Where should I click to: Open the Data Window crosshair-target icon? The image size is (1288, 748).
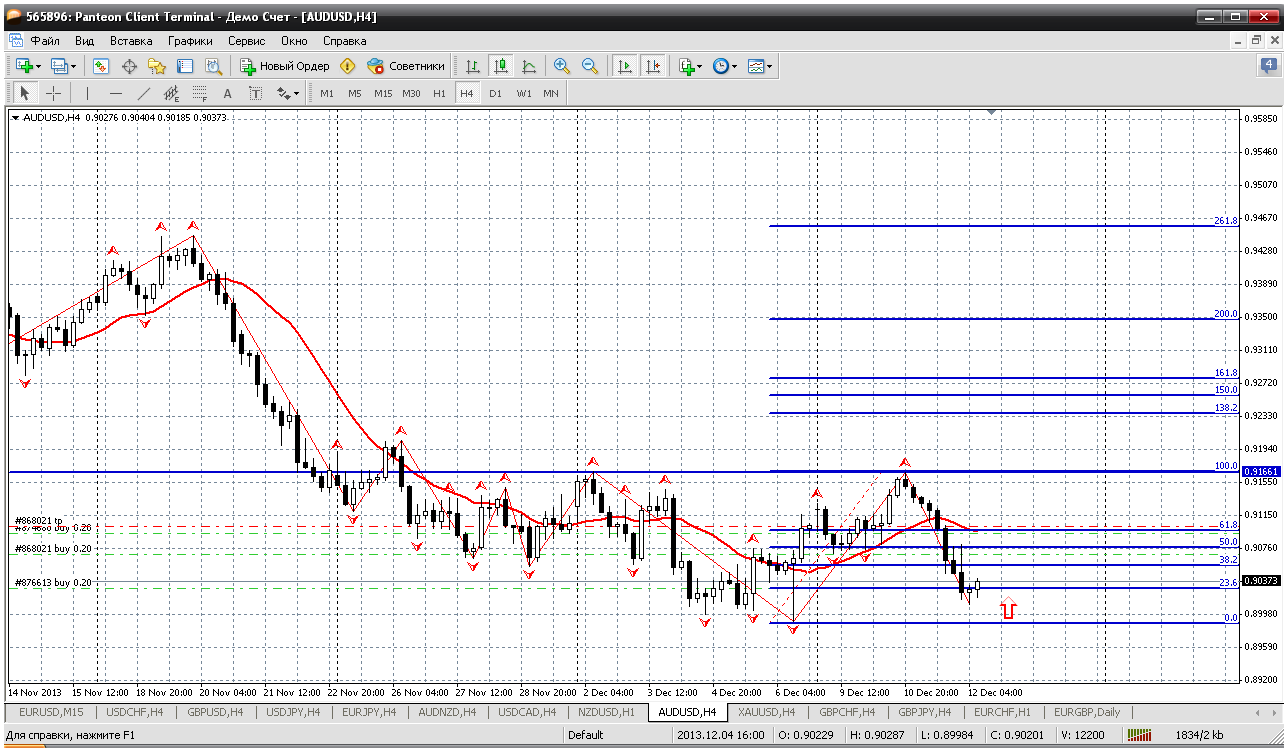pos(129,66)
